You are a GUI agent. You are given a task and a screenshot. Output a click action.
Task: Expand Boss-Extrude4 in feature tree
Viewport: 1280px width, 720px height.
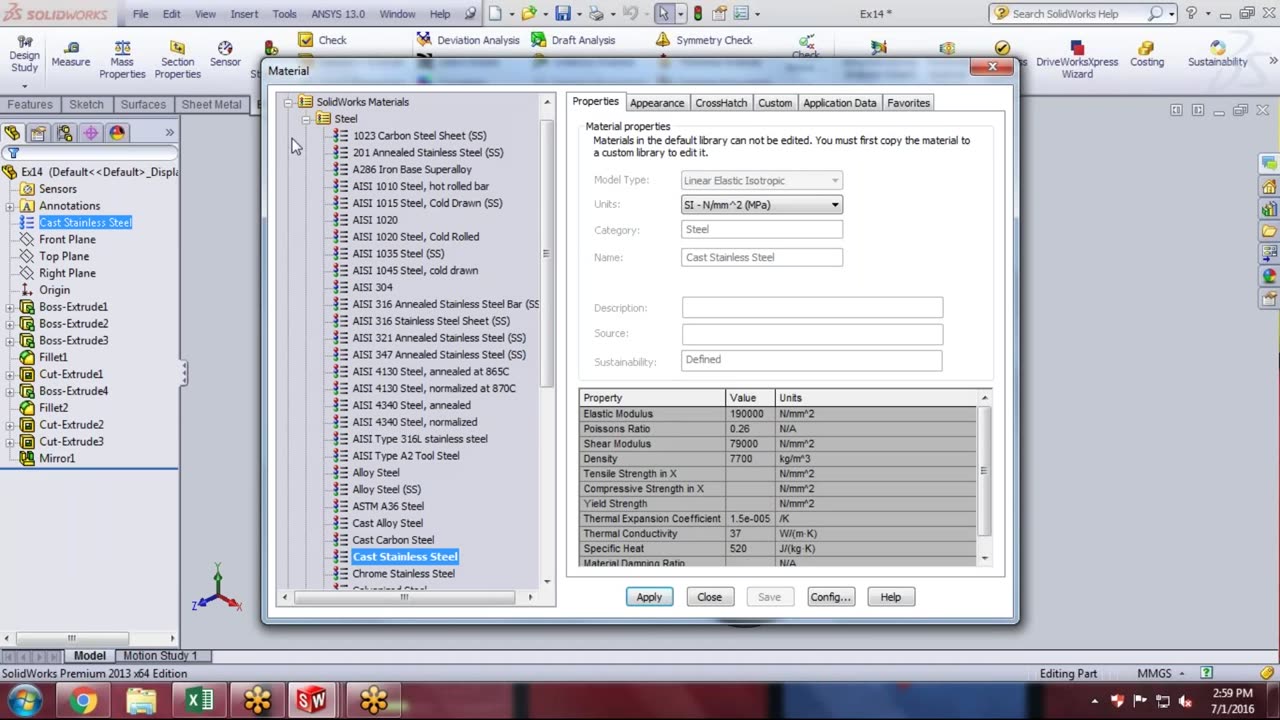click(10, 391)
